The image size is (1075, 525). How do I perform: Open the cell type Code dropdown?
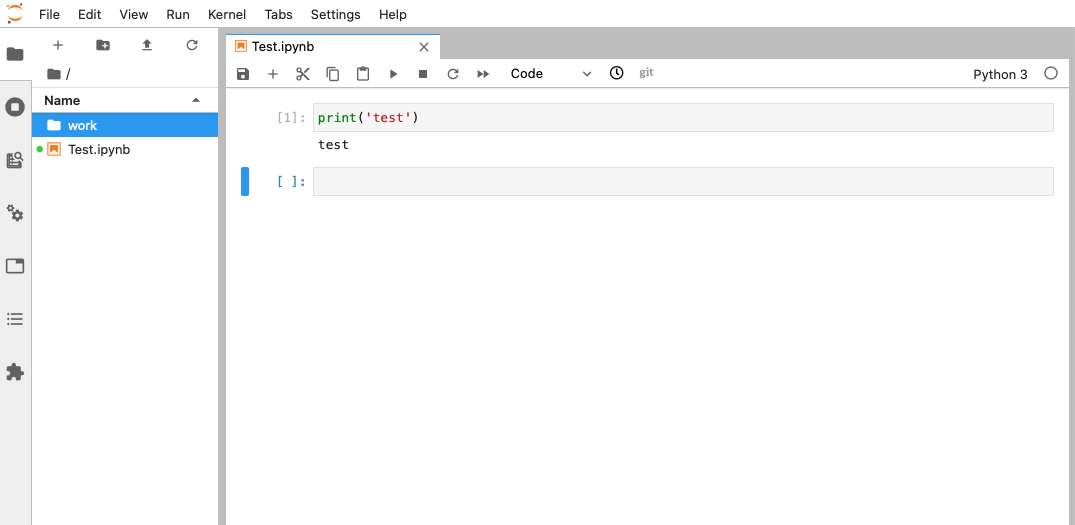point(550,74)
